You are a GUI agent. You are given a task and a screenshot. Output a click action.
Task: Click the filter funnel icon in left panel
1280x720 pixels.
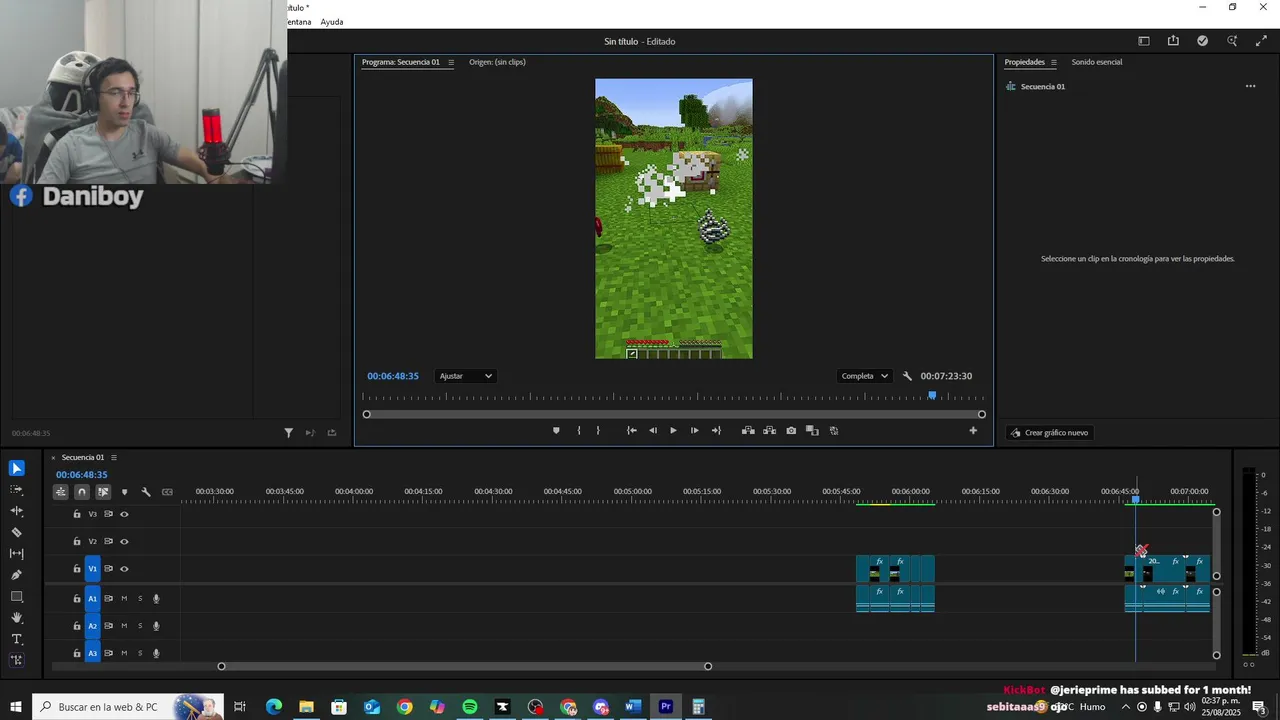(288, 433)
